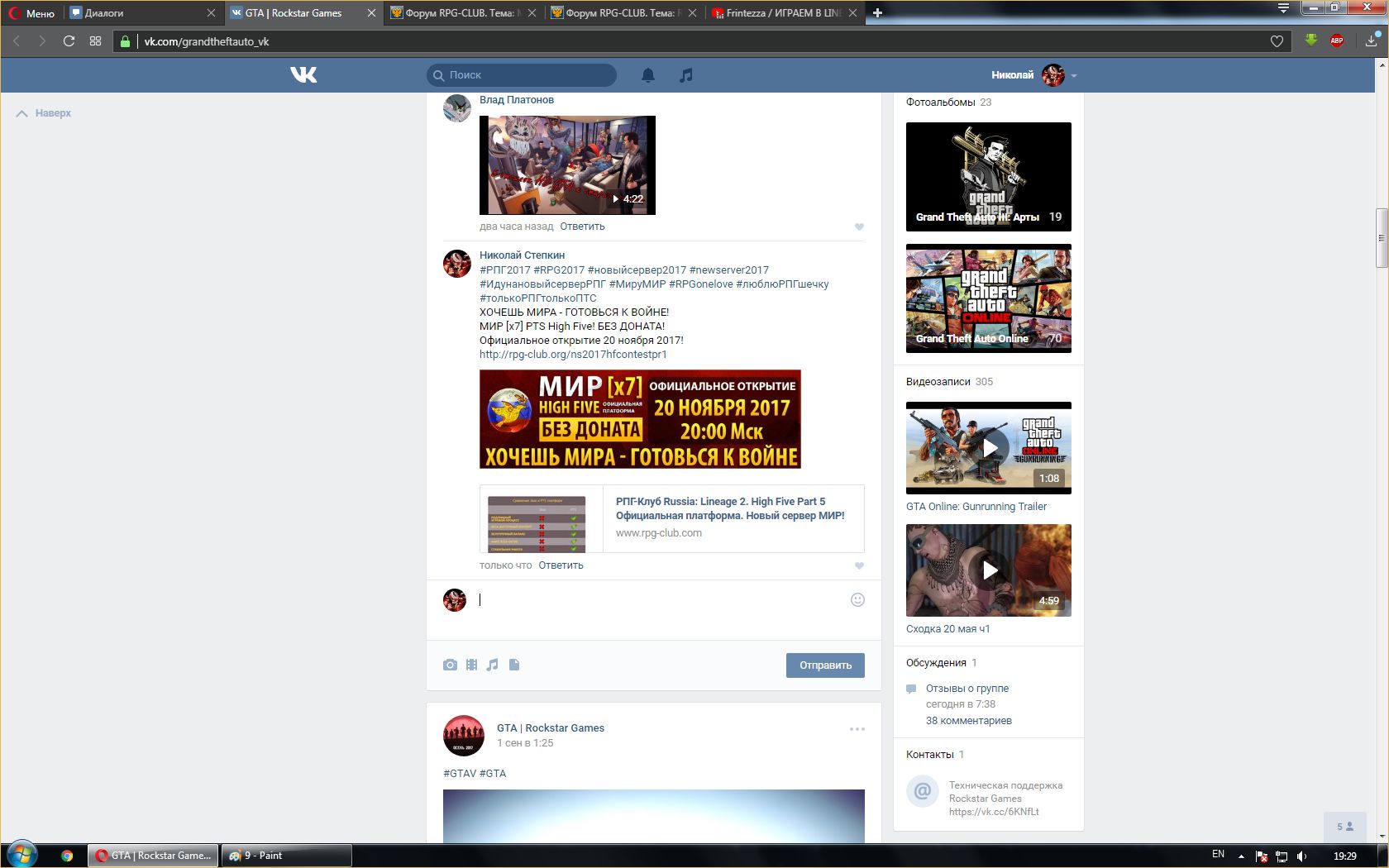Bookmark page with heart icon in address bar
This screenshot has width=1389, height=868.
tap(1277, 41)
